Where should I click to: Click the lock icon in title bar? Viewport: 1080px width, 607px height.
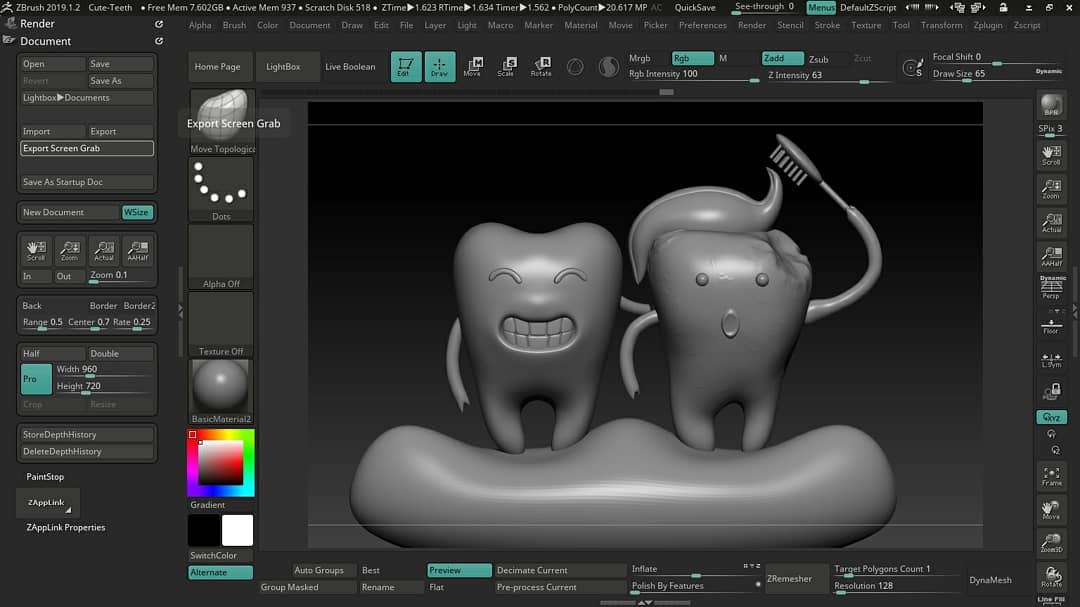pos(1003,8)
